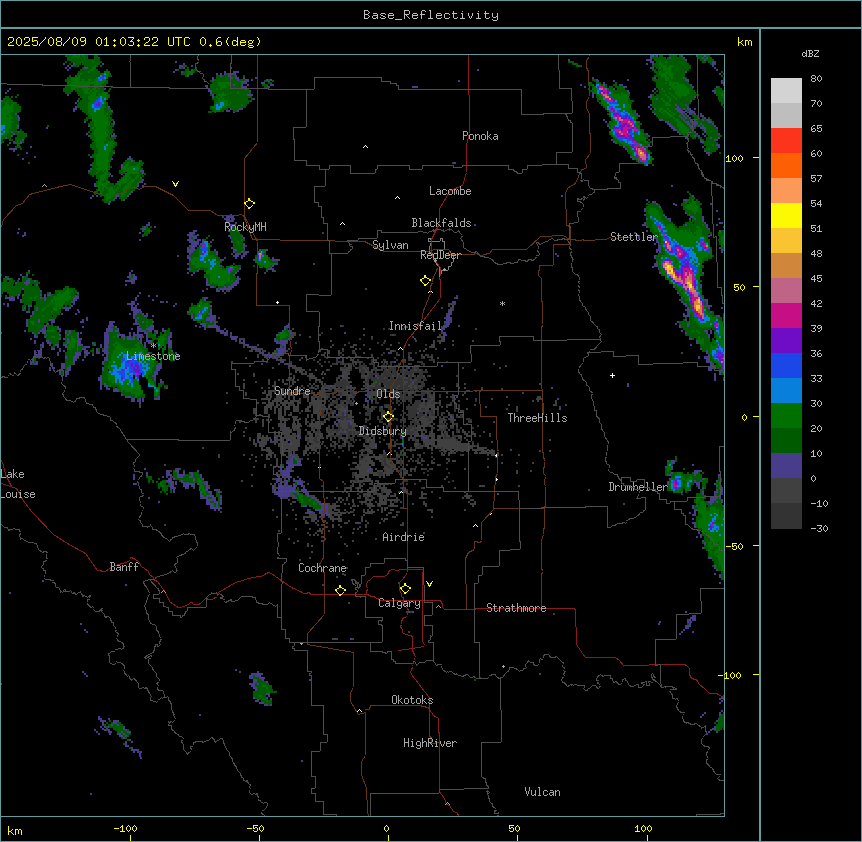The width and height of the screenshot is (862, 842).
Task: Pick the bright yellow 54-51 dBZ legend swatch
Action: click(786, 215)
